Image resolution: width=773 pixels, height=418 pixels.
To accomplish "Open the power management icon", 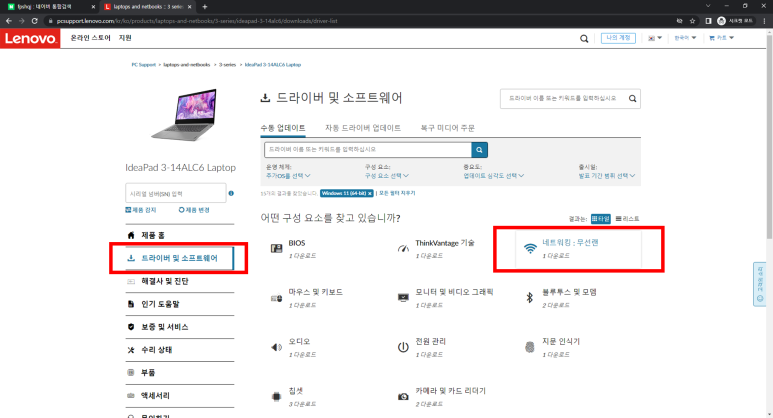I will [x=403, y=347].
